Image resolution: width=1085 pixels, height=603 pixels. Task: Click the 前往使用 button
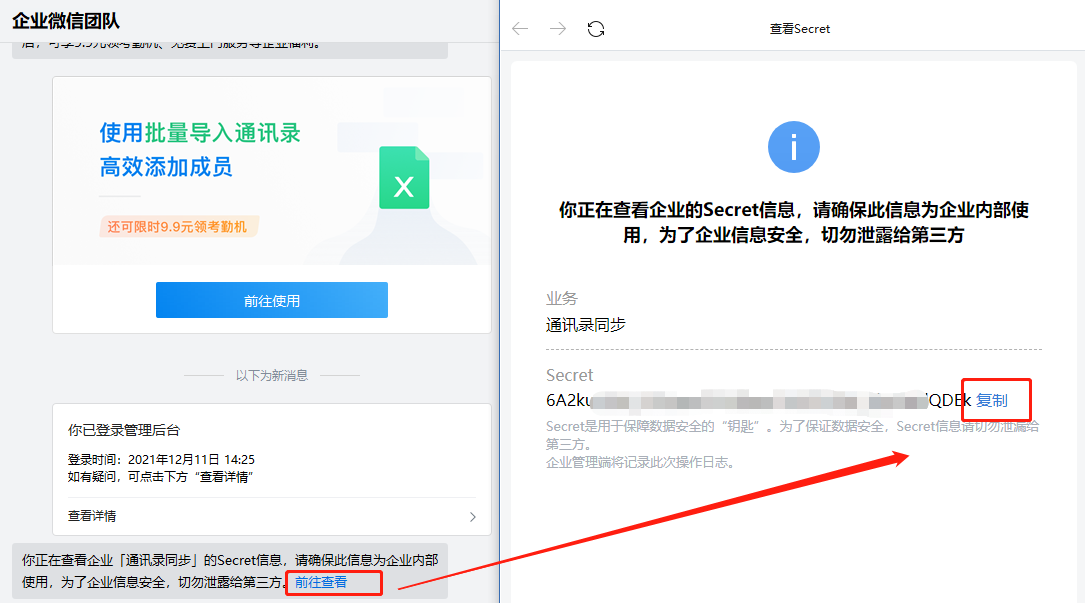coord(272,300)
